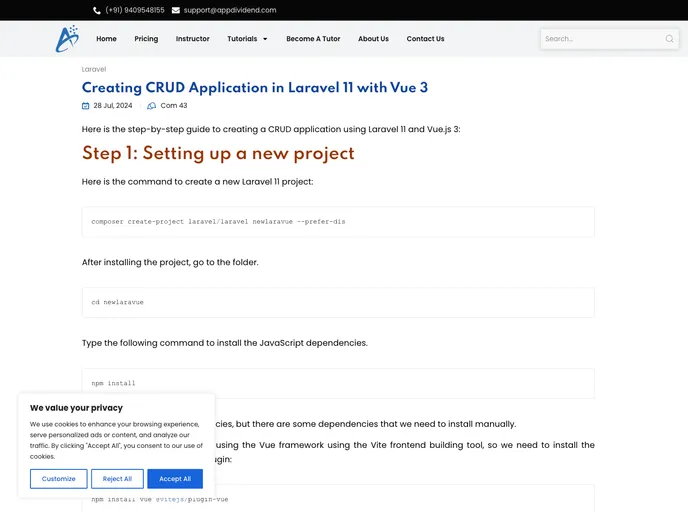Click the envelope icon beside support email

coord(176,10)
